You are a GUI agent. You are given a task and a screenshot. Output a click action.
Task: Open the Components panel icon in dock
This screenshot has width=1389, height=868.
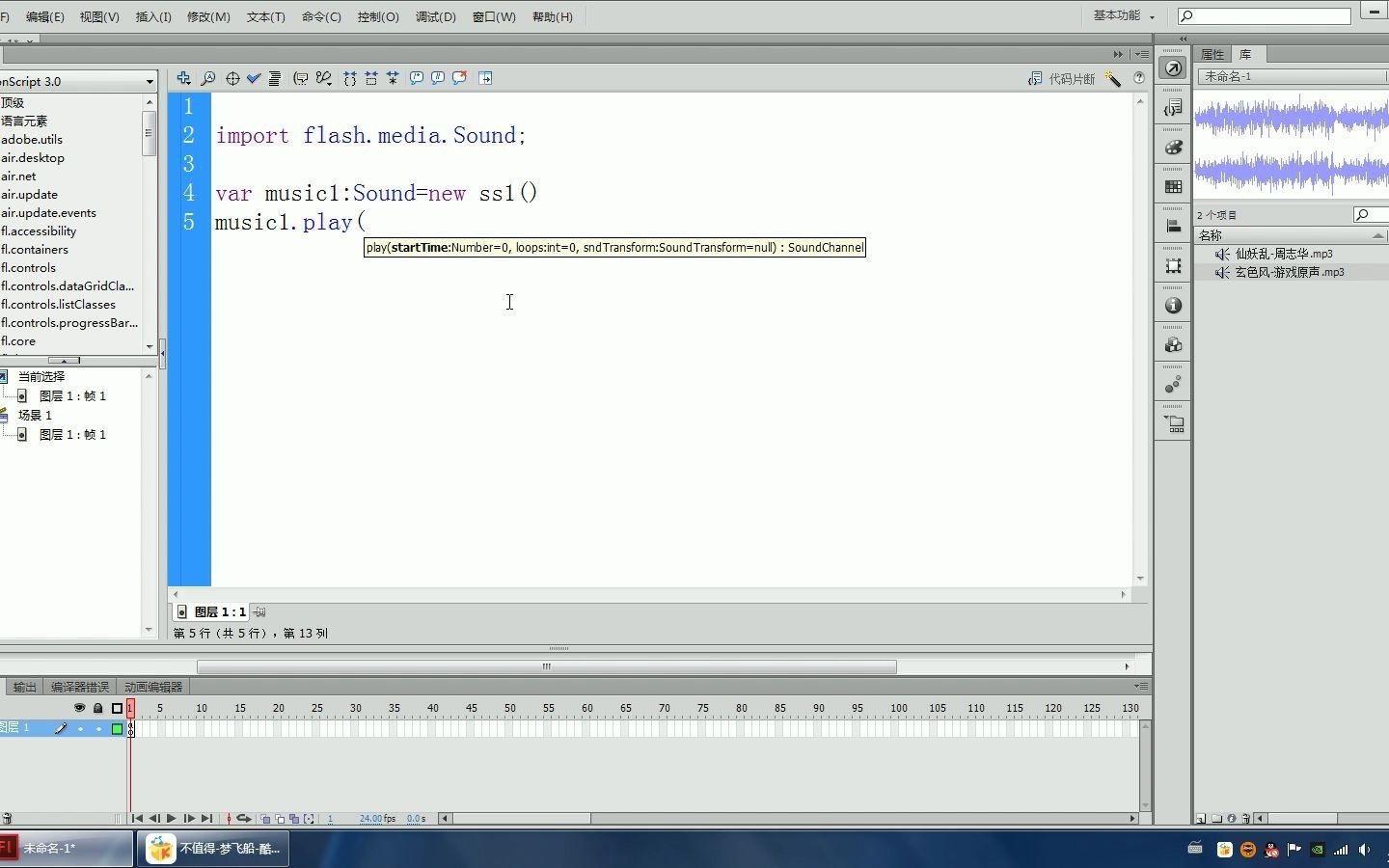point(1173,344)
